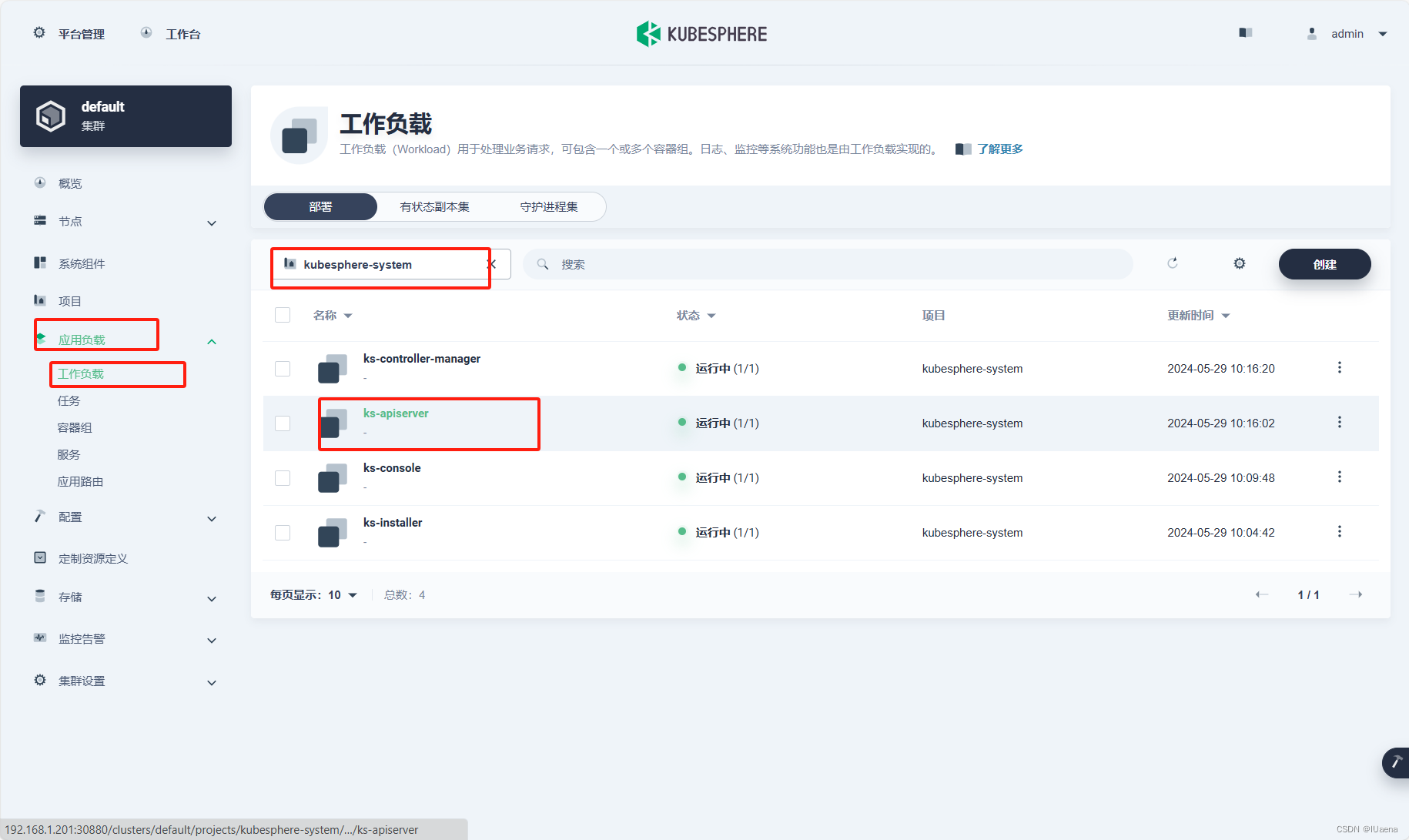The height and width of the screenshot is (840, 1409).
Task: Check the ks-installer row checkbox
Action: [283, 533]
